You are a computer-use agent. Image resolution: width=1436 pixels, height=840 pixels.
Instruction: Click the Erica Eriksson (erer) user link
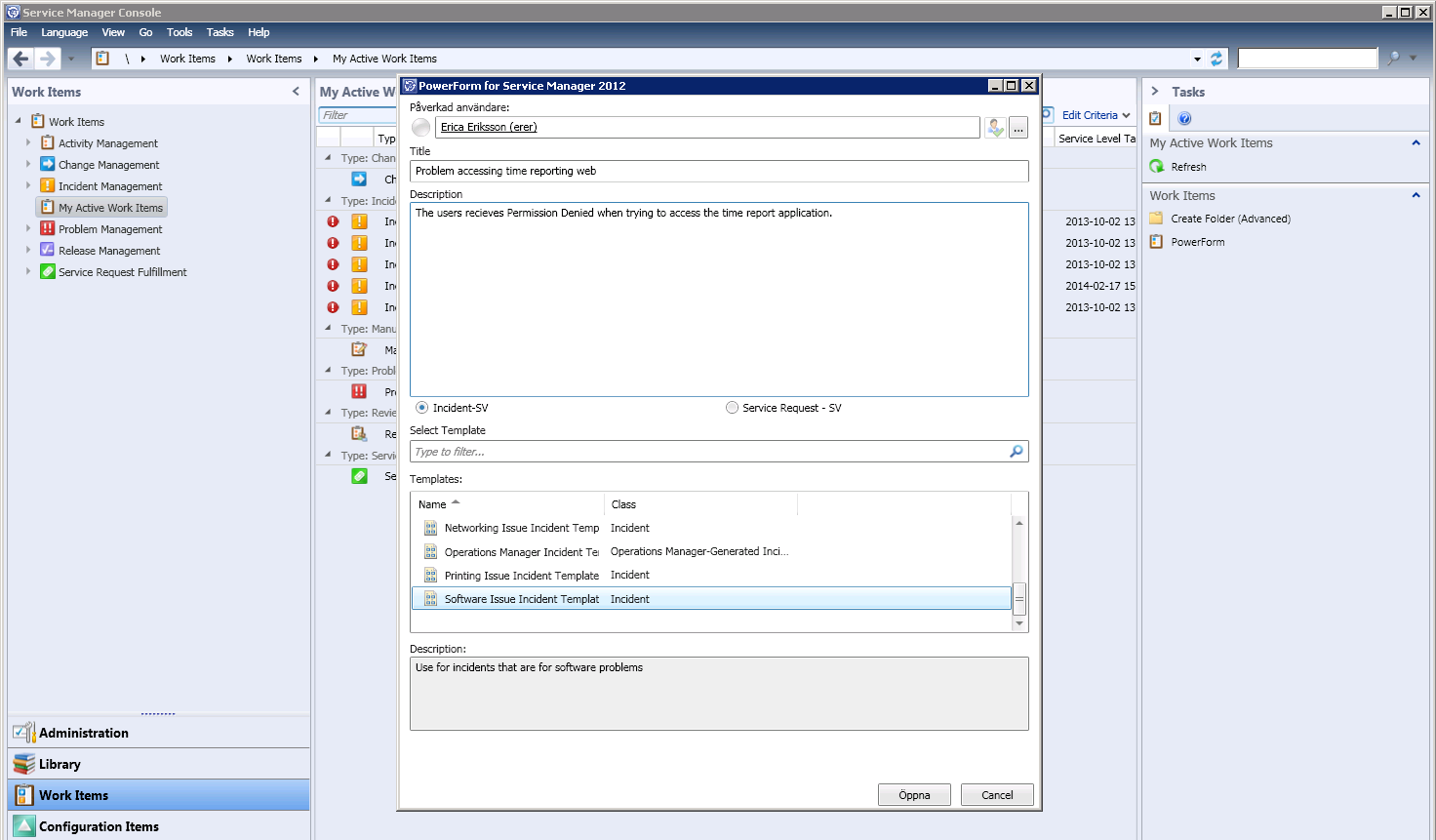tap(489, 127)
